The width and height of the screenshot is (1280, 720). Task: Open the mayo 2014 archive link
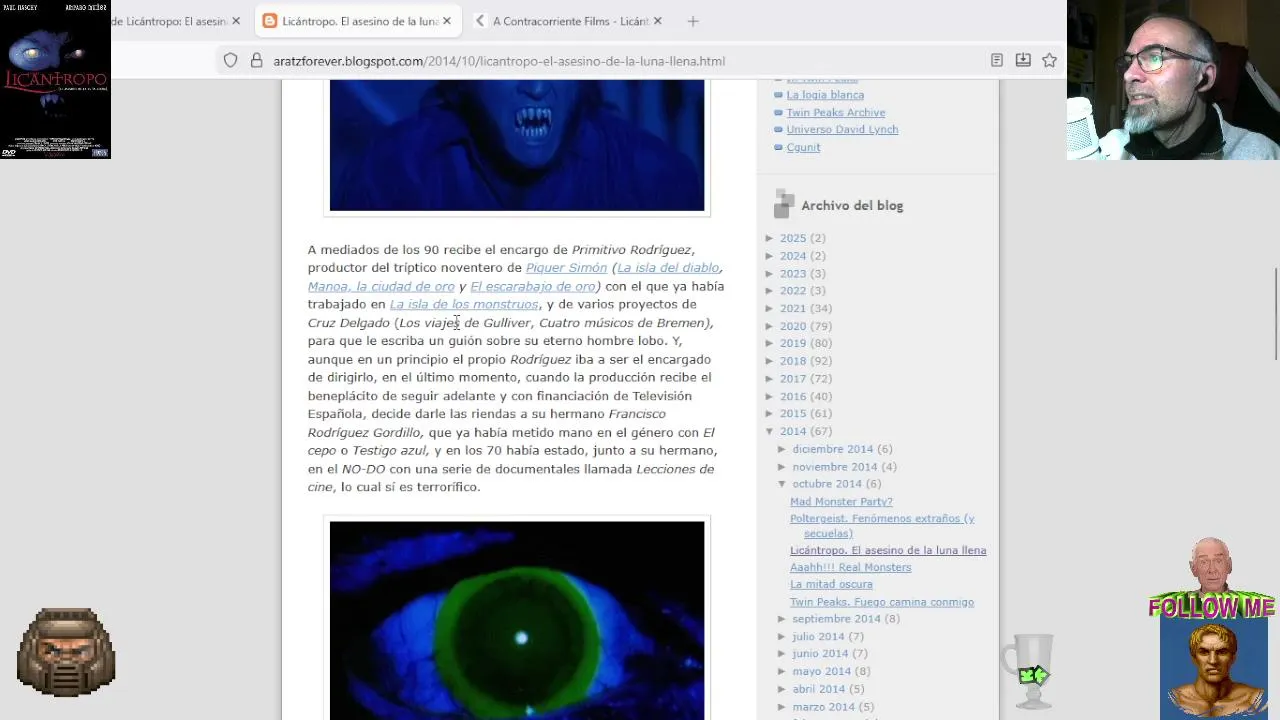pos(821,671)
